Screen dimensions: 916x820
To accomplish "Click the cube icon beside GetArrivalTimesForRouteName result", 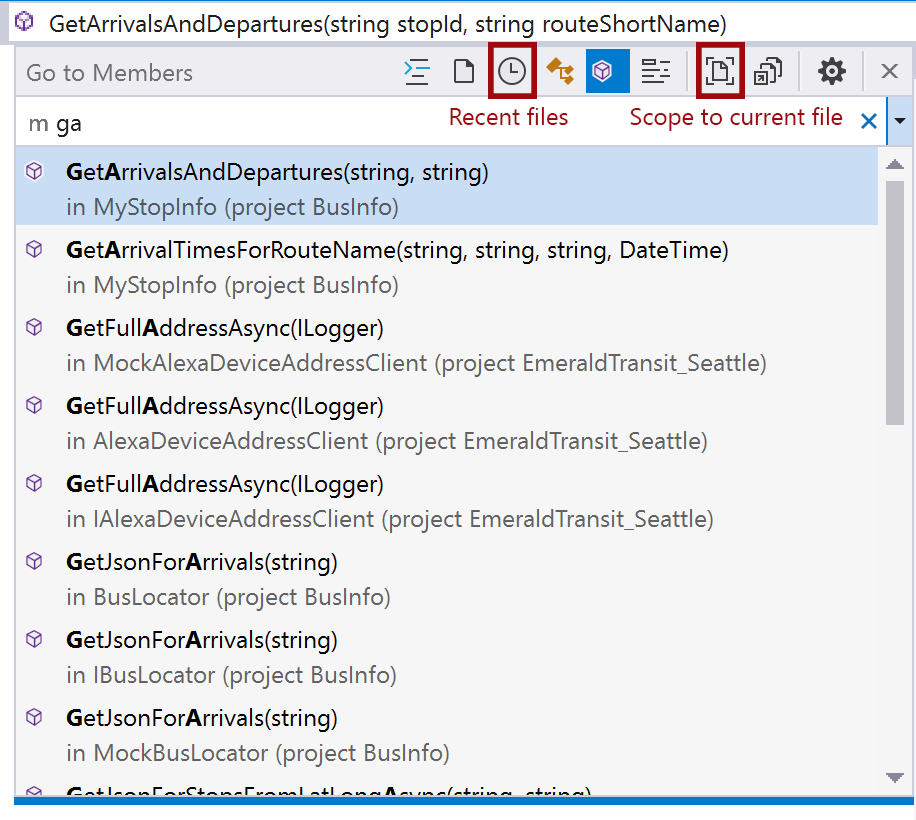I will [34, 250].
